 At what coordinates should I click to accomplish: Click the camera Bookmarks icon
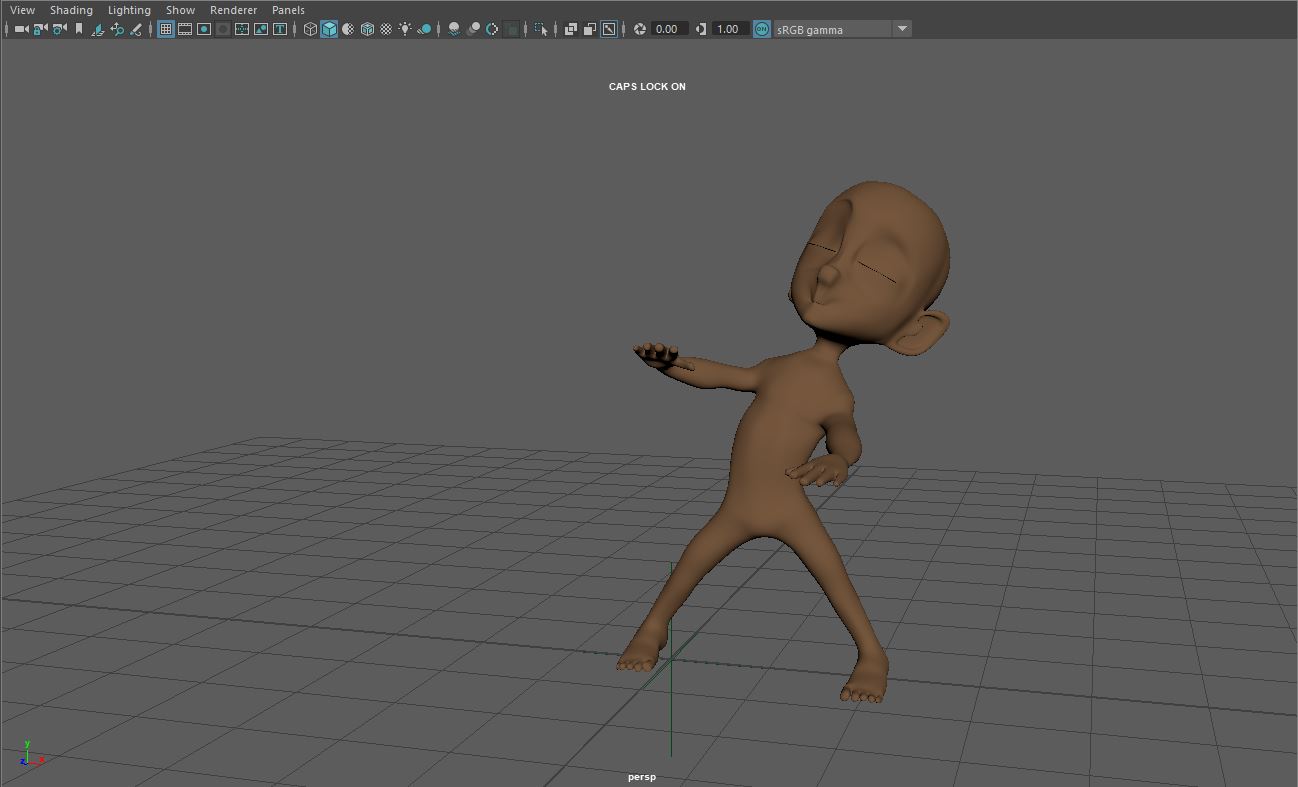point(78,29)
